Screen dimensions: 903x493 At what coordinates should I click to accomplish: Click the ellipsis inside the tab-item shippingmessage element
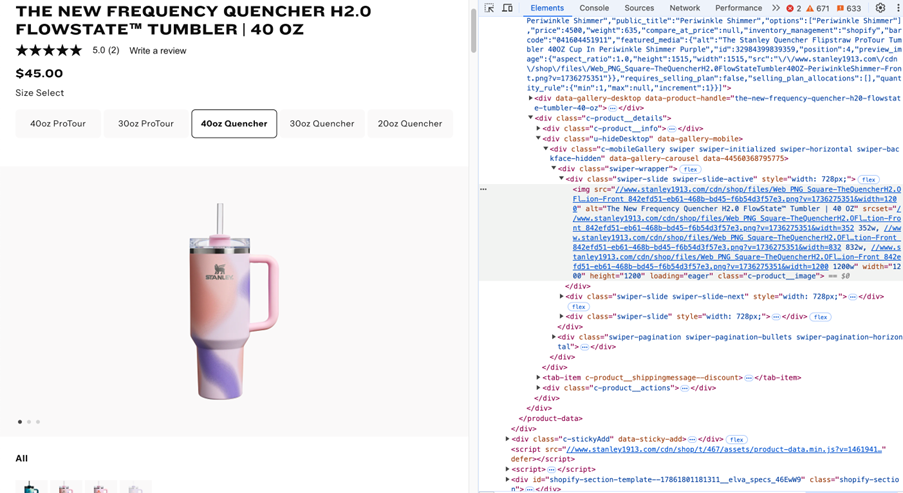[x=748, y=378]
